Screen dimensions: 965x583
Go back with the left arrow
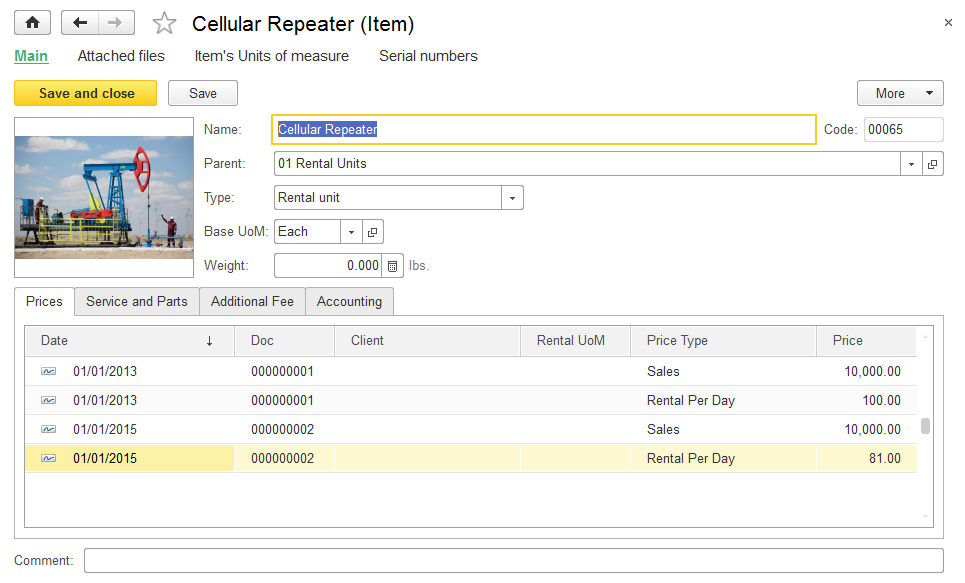tap(80, 23)
